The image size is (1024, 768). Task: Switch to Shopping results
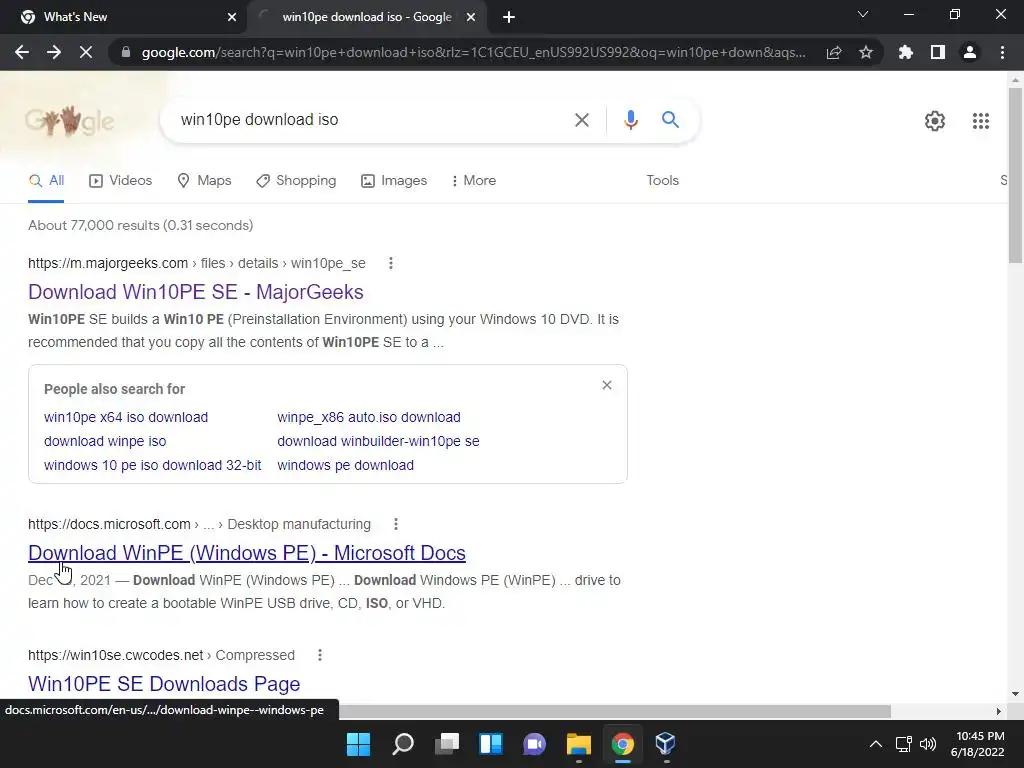pyautogui.click(x=296, y=180)
